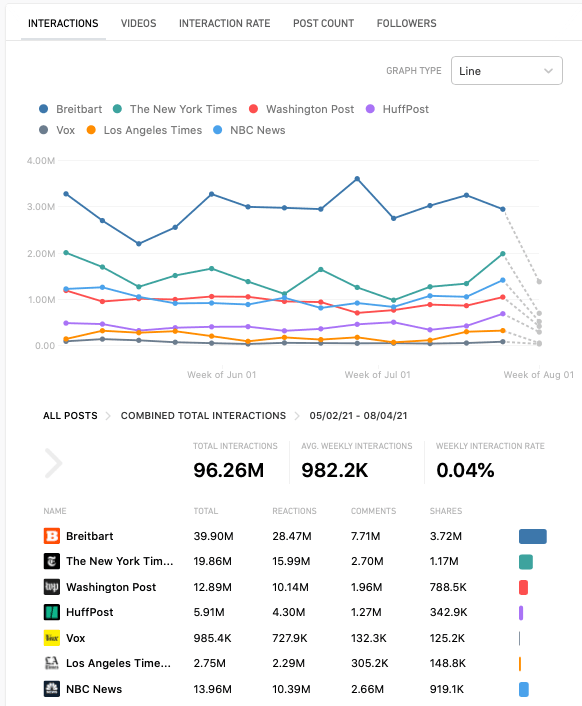Click The New York Times logo icon
The image size is (582, 706).
52,561
